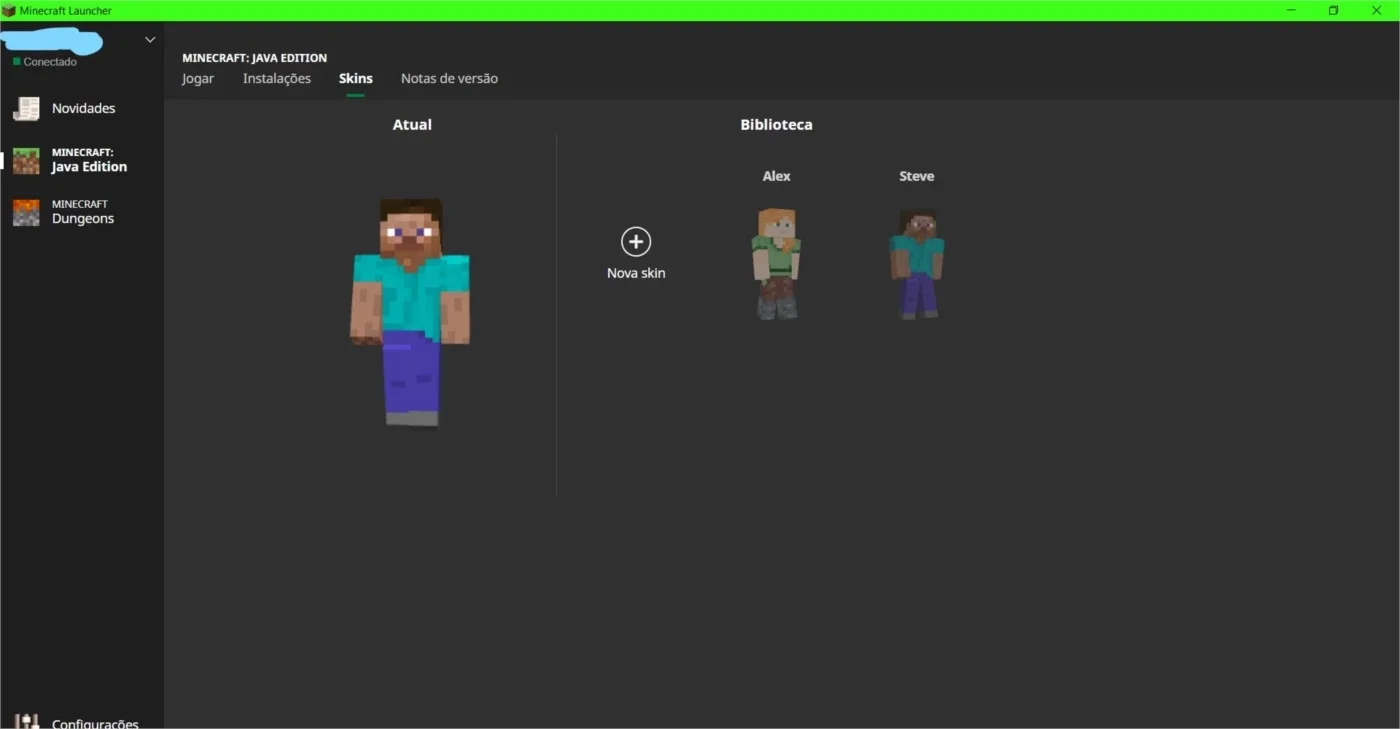Open the Configurações sliders icon

pyautogui.click(x=27, y=721)
